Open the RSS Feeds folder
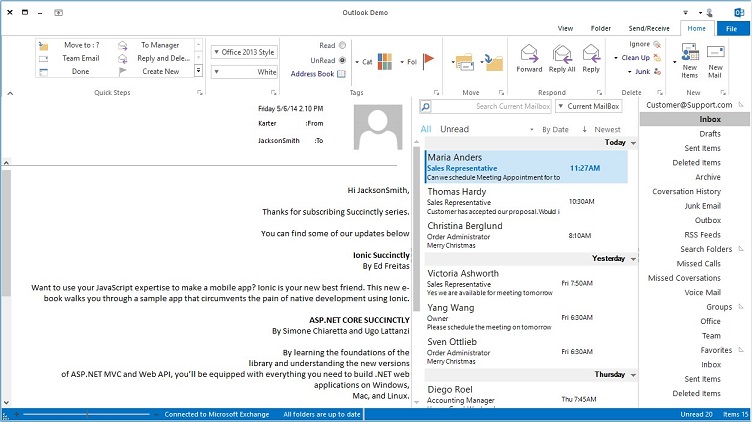Screen dimensions: 752x422 point(702,234)
